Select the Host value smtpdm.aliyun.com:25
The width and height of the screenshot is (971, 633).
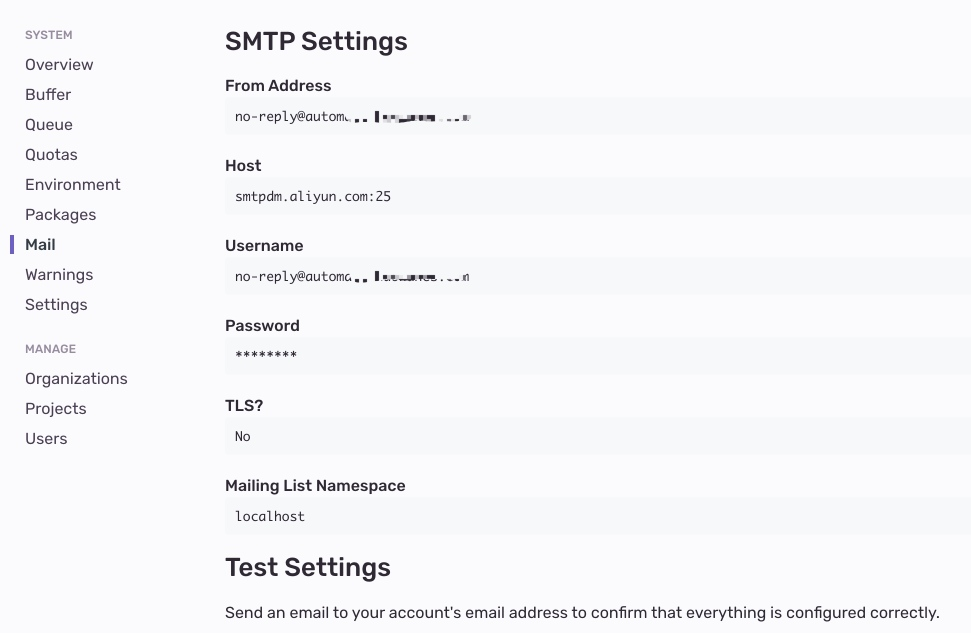click(x=313, y=197)
